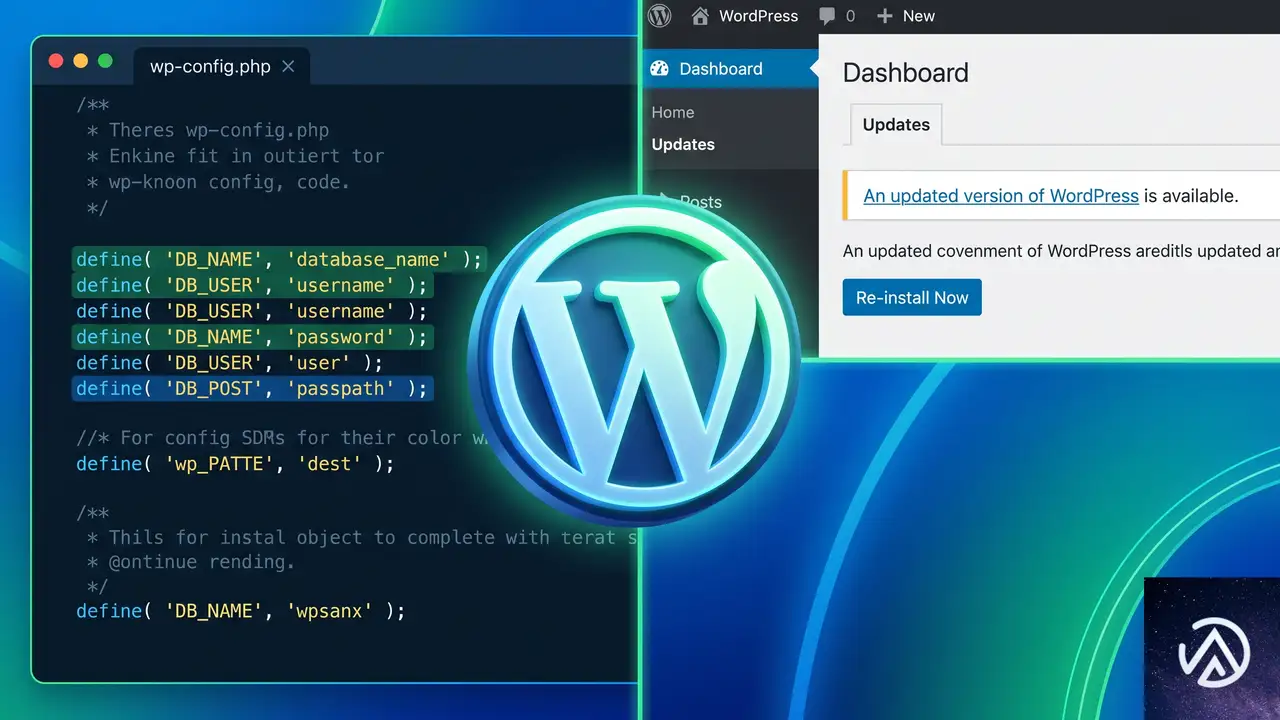This screenshot has width=1280, height=720.
Task: Open the WordPress site home icon
Action: click(x=700, y=16)
